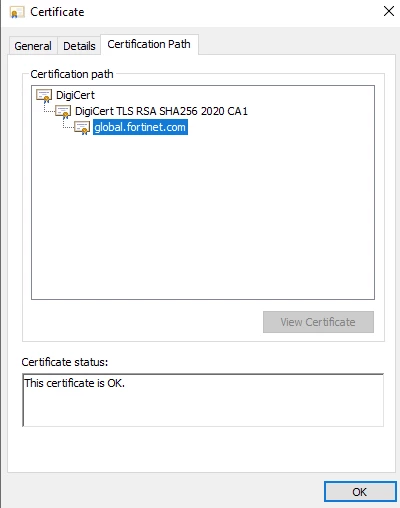This screenshot has width=400, height=508.
Task: Switch to the General tab
Action: 33,46
